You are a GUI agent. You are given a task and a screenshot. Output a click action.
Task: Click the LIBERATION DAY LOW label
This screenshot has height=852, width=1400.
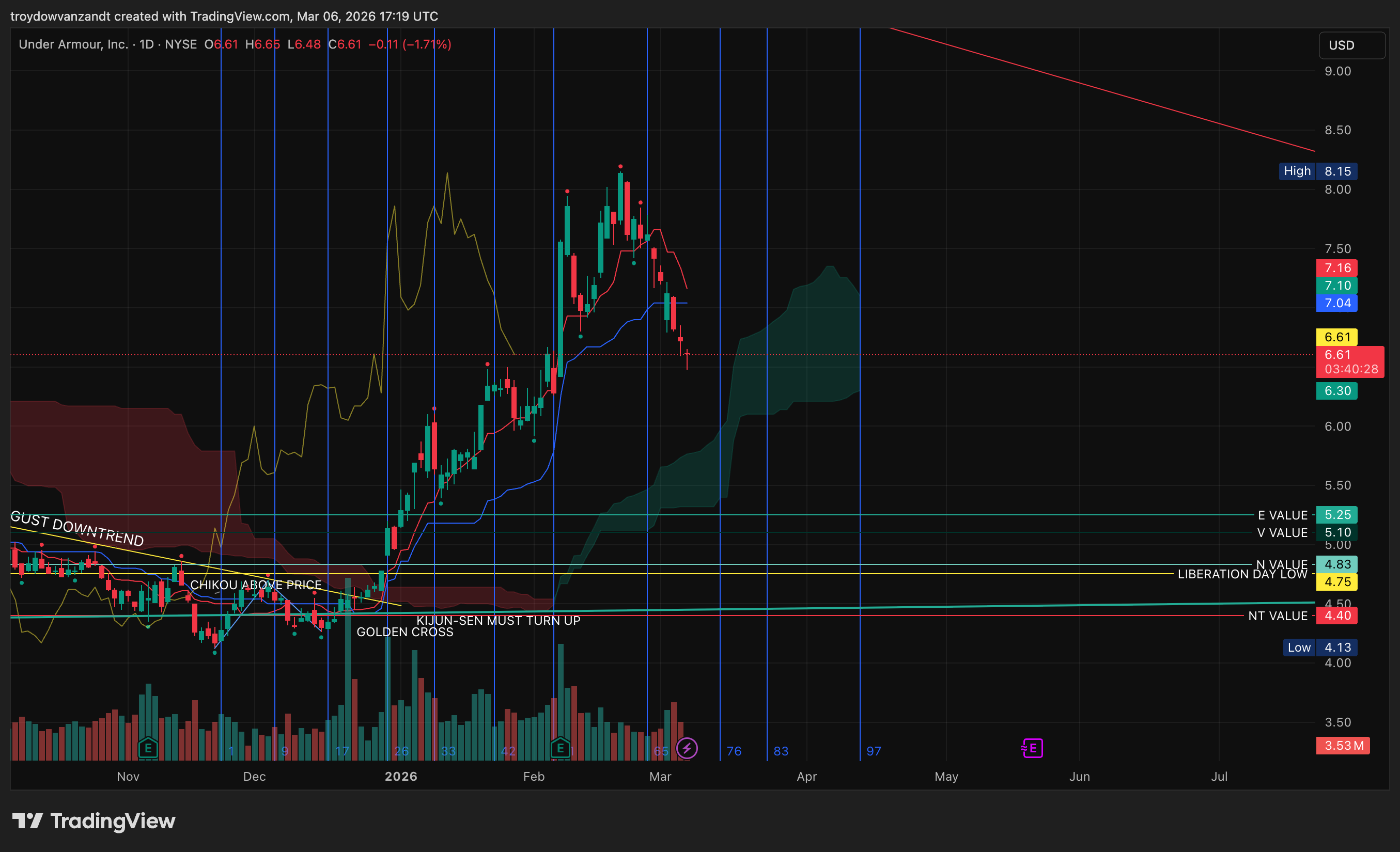(x=1242, y=574)
